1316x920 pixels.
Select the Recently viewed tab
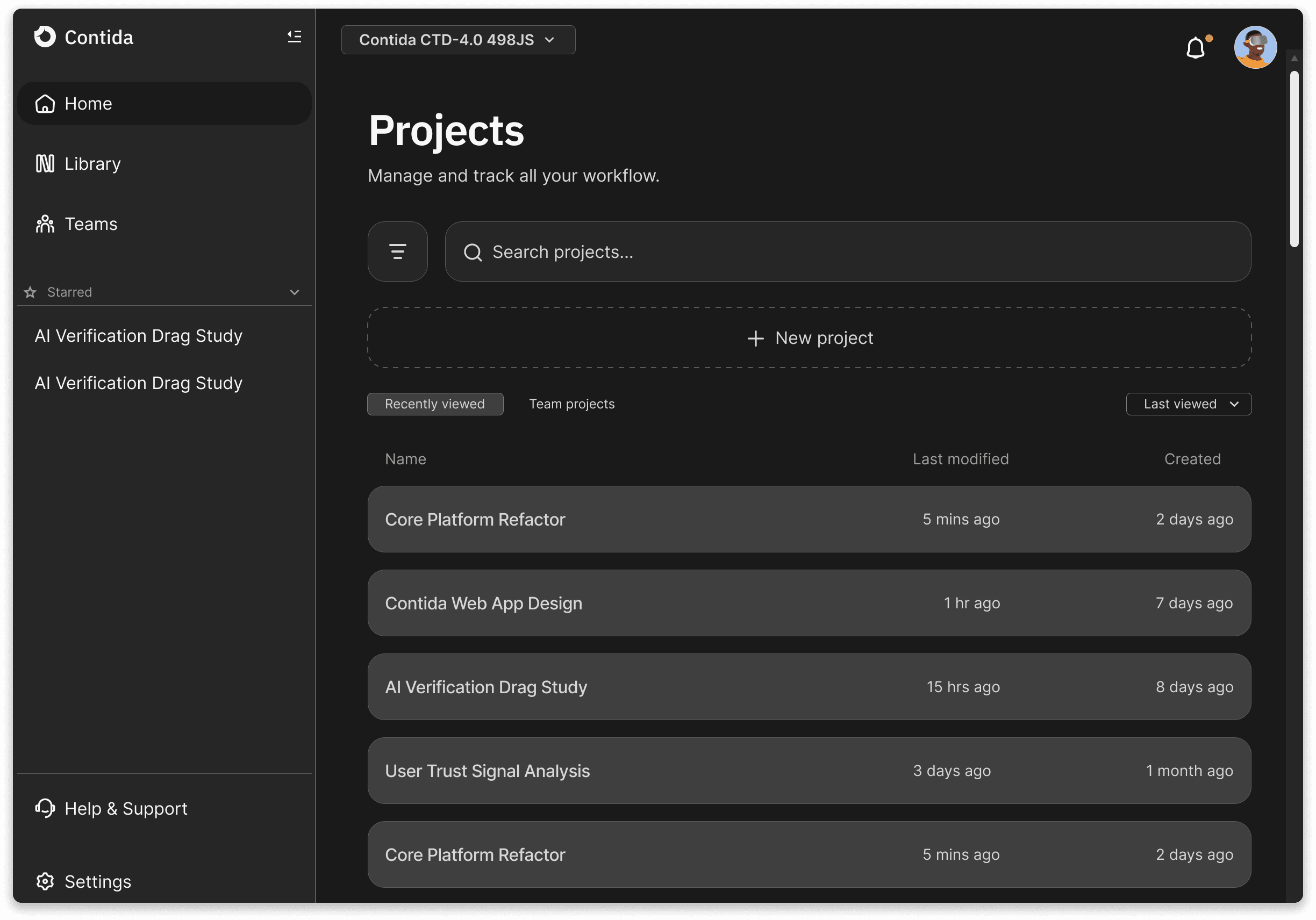coord(434,404)
